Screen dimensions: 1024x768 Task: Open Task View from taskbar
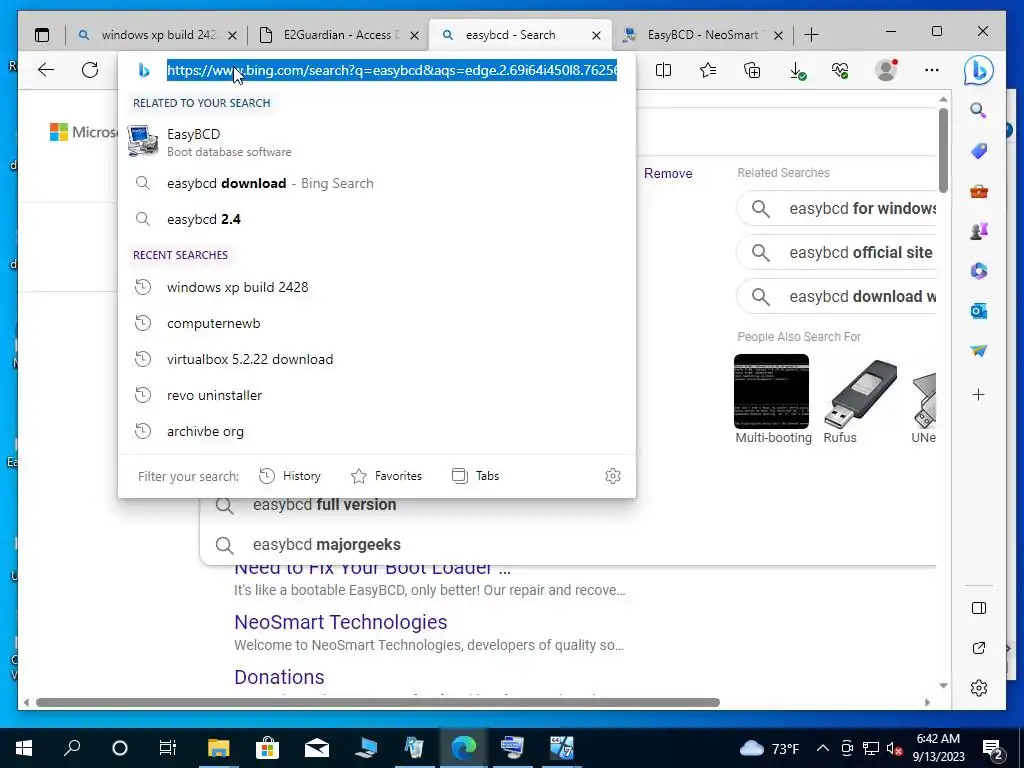pyautogui.click(x=168, y=748)
